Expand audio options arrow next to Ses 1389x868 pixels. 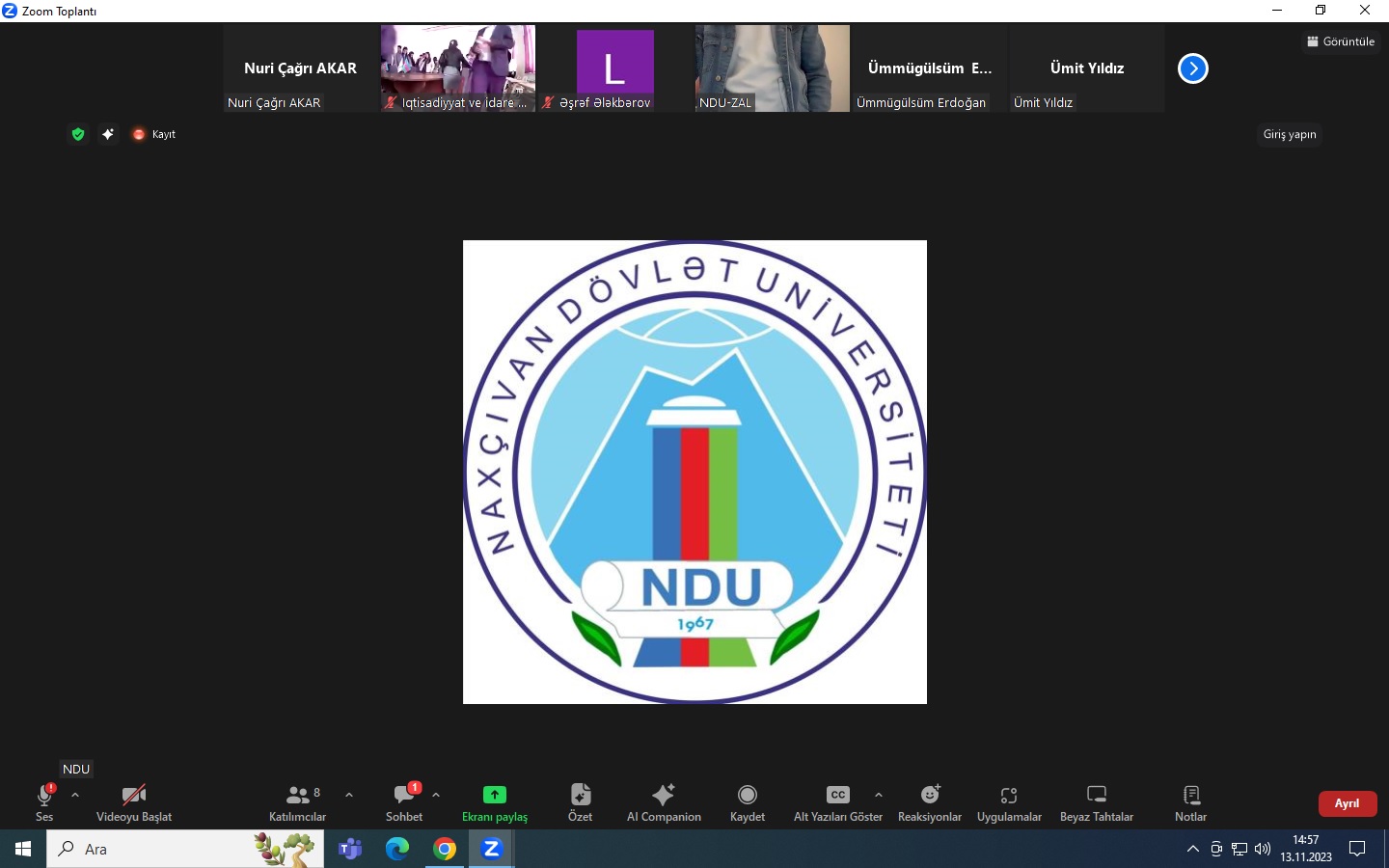coord(75,796)
